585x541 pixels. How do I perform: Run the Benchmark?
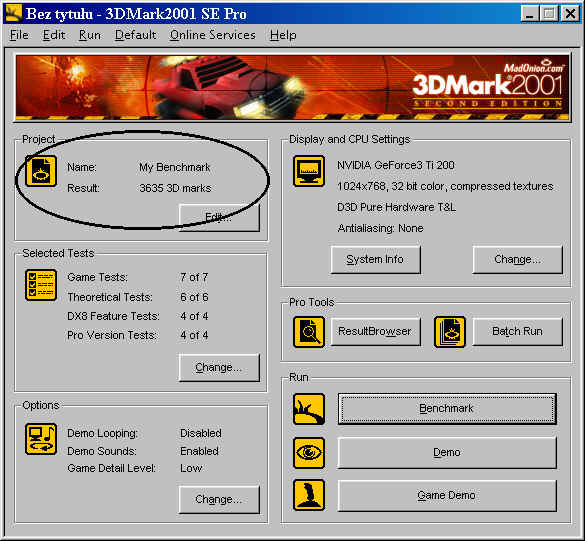(447, 409)
